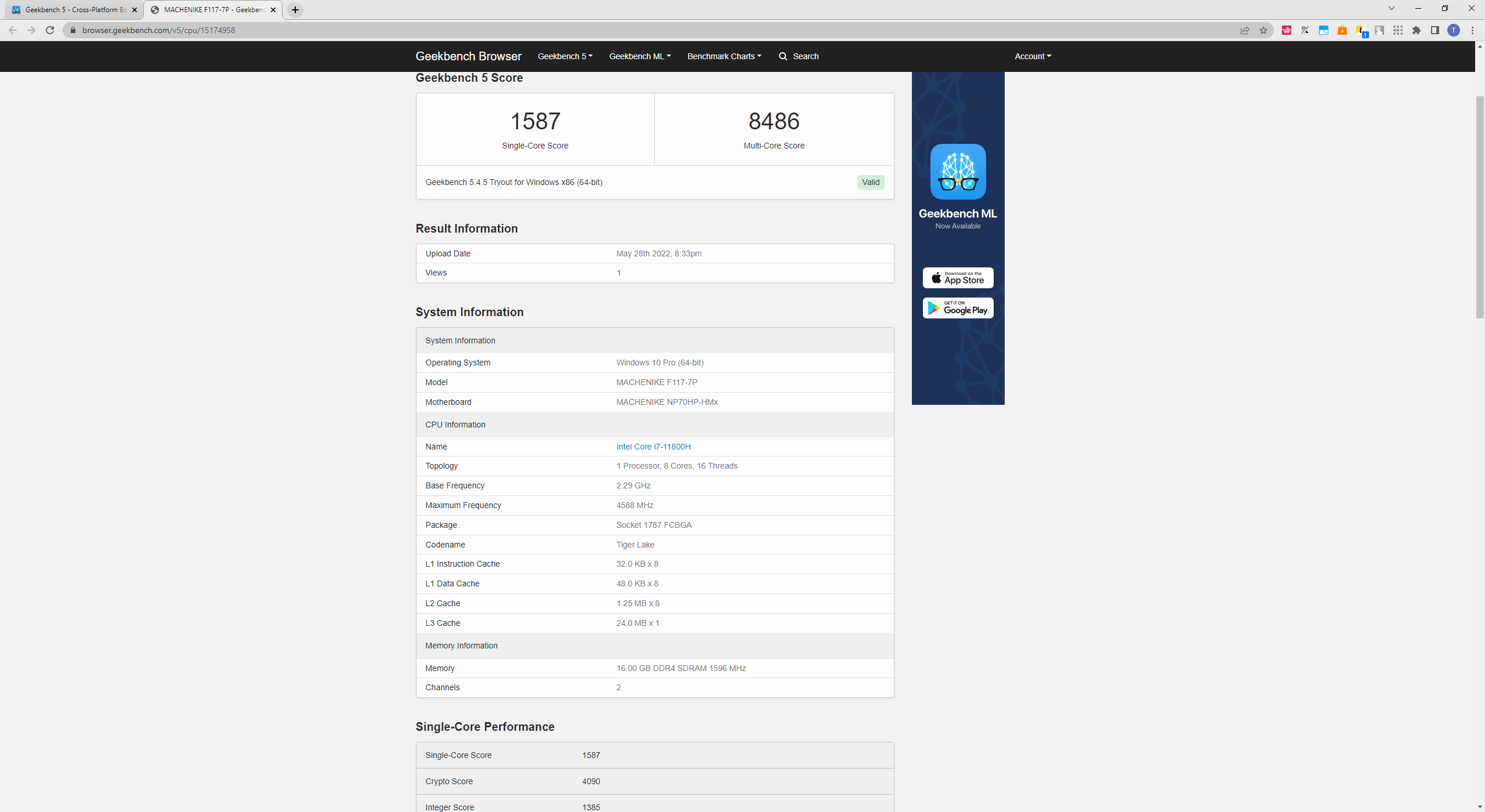
Task: Open the Extensions puzzle piece menu
Action: tap(1417, 30)
